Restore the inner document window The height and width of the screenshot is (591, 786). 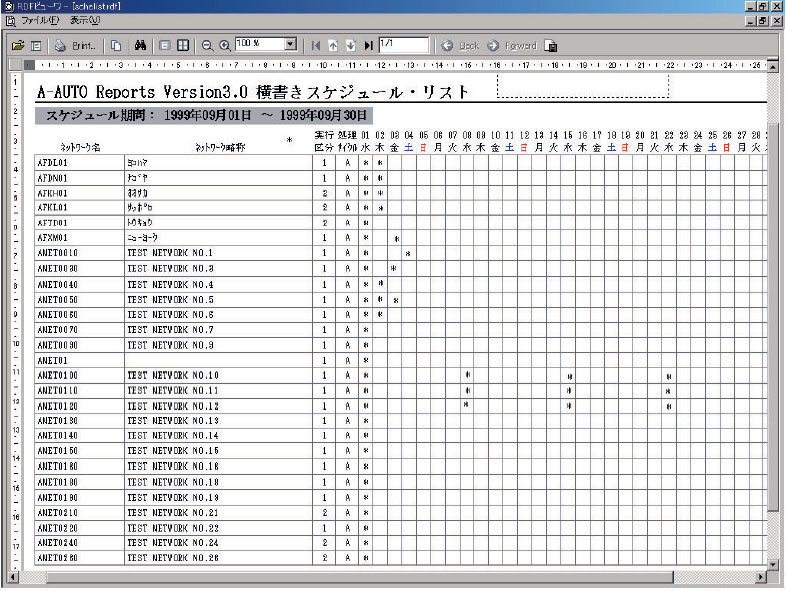click(x=762, y=21)
